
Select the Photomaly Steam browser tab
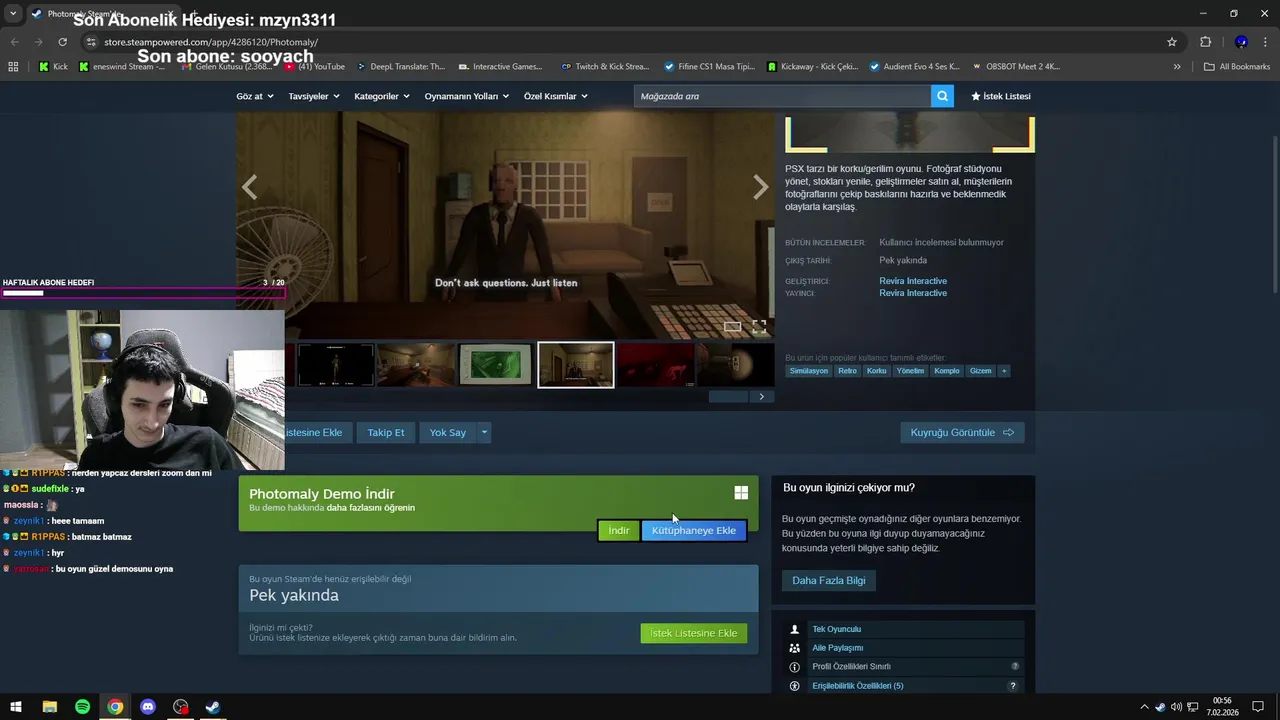[x=105, y=14]
